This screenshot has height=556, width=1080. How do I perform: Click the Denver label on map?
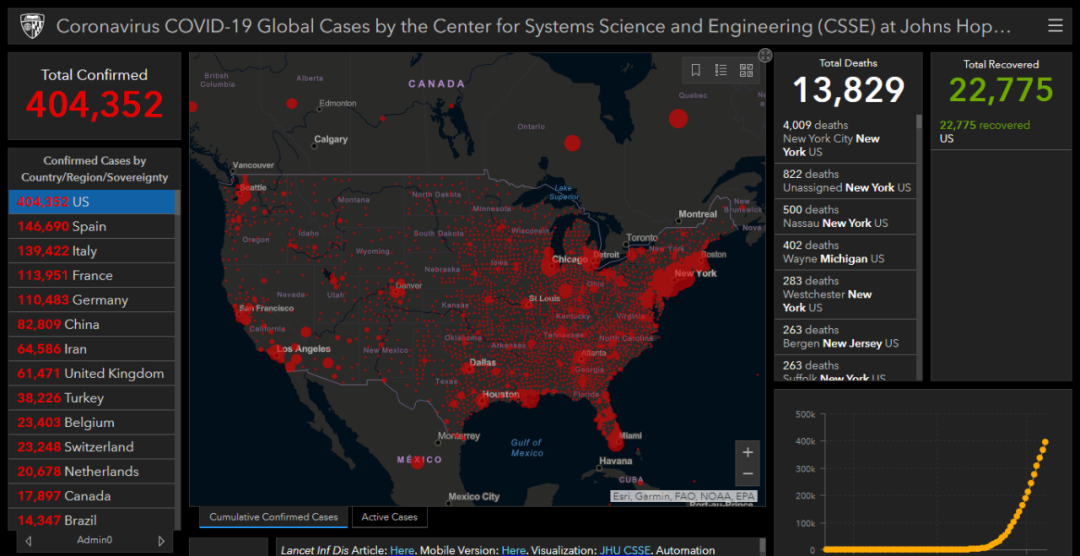[409, 285]
